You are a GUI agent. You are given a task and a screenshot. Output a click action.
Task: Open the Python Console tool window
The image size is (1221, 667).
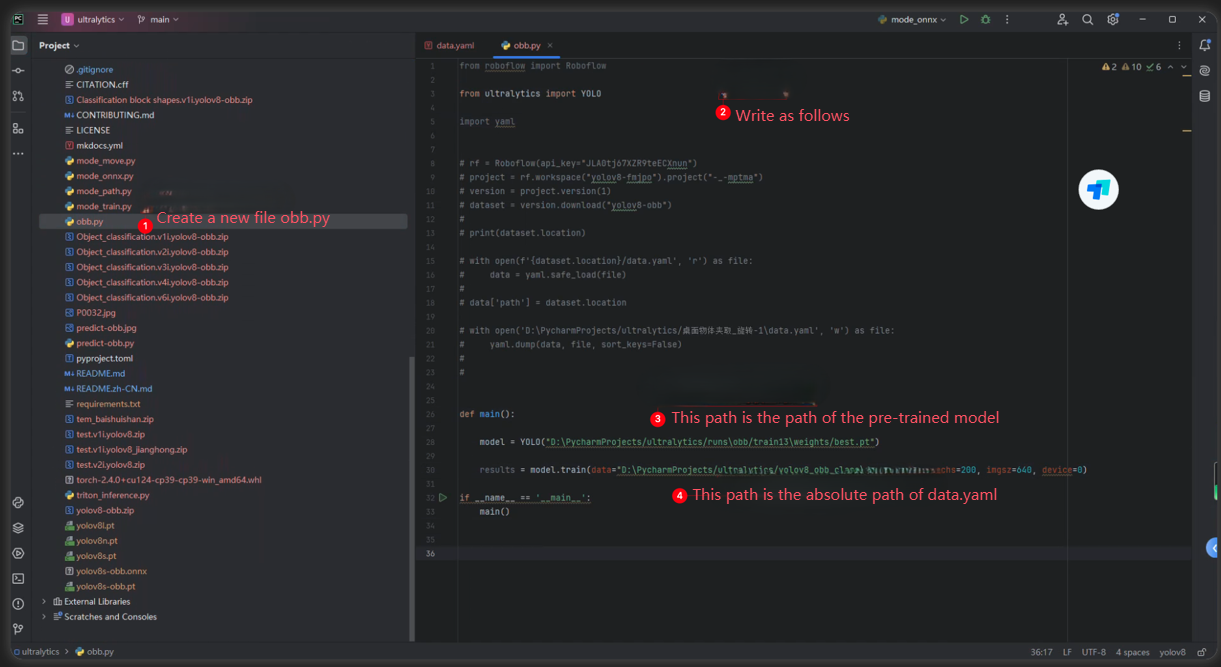[x=18, y=503]
